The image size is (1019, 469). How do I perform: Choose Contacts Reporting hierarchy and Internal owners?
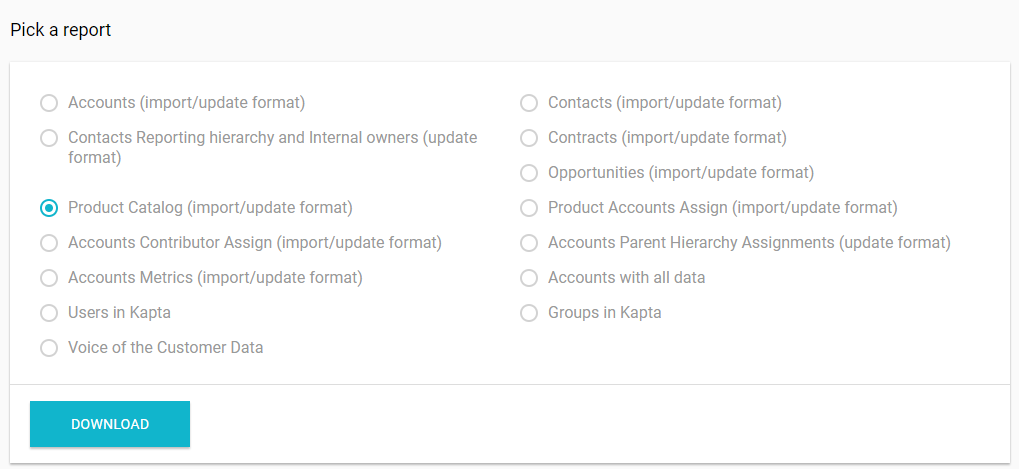(x=49, y=138)
